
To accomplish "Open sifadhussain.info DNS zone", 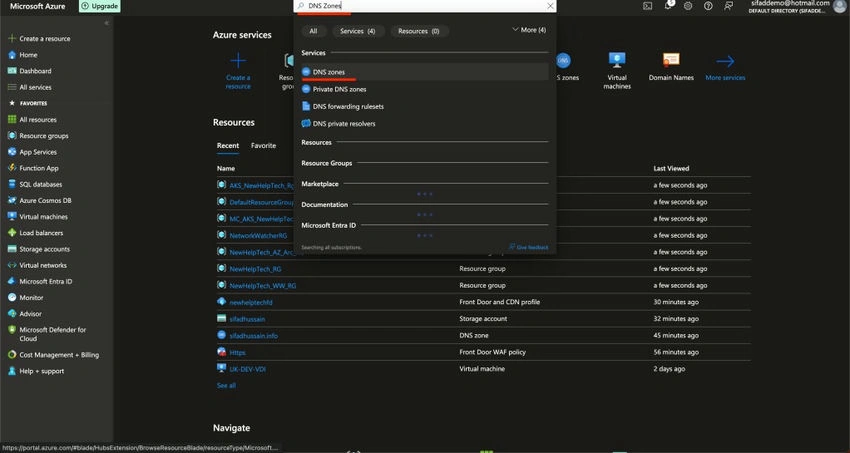I will pyautogui.click(x=253, y=336).
